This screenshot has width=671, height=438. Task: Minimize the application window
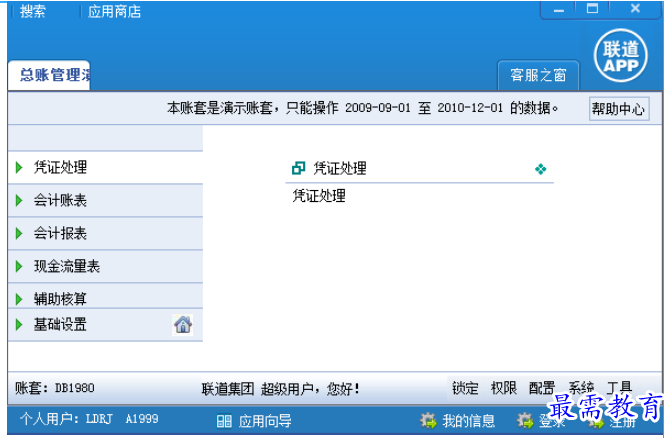tap(558, 9)
